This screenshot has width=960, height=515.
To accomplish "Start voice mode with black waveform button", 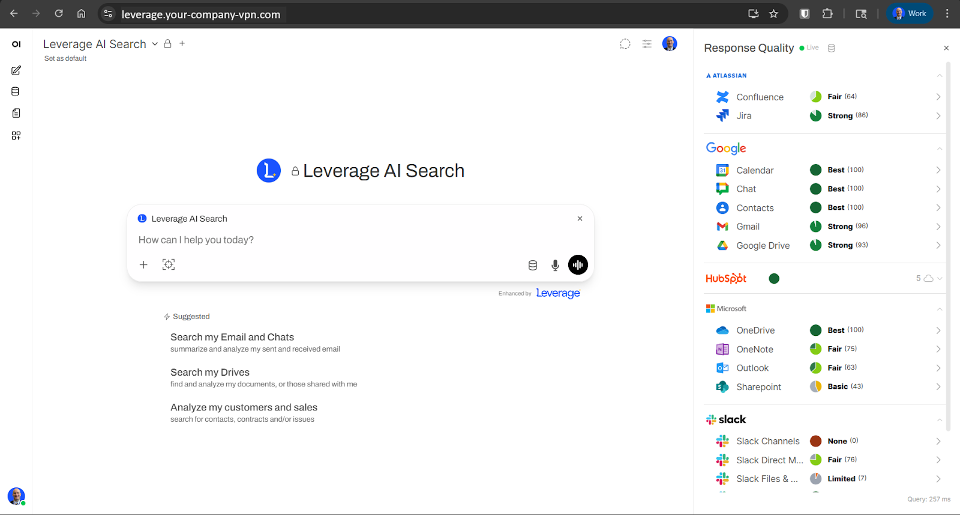I will click(578, 265).
